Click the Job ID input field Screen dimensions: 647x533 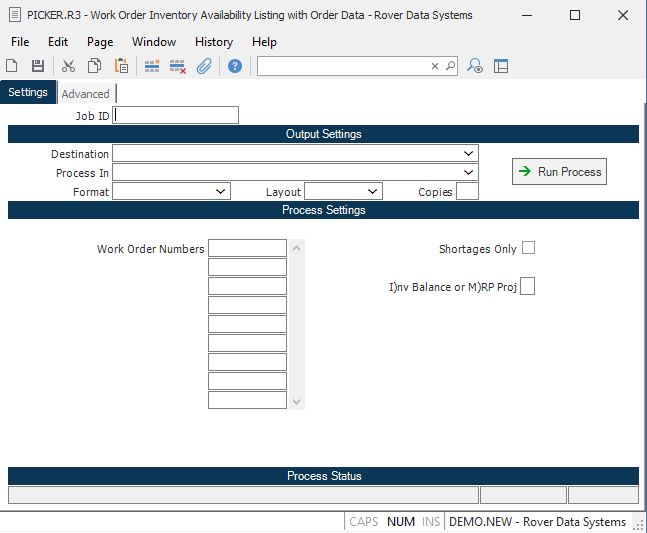point(176,115)
